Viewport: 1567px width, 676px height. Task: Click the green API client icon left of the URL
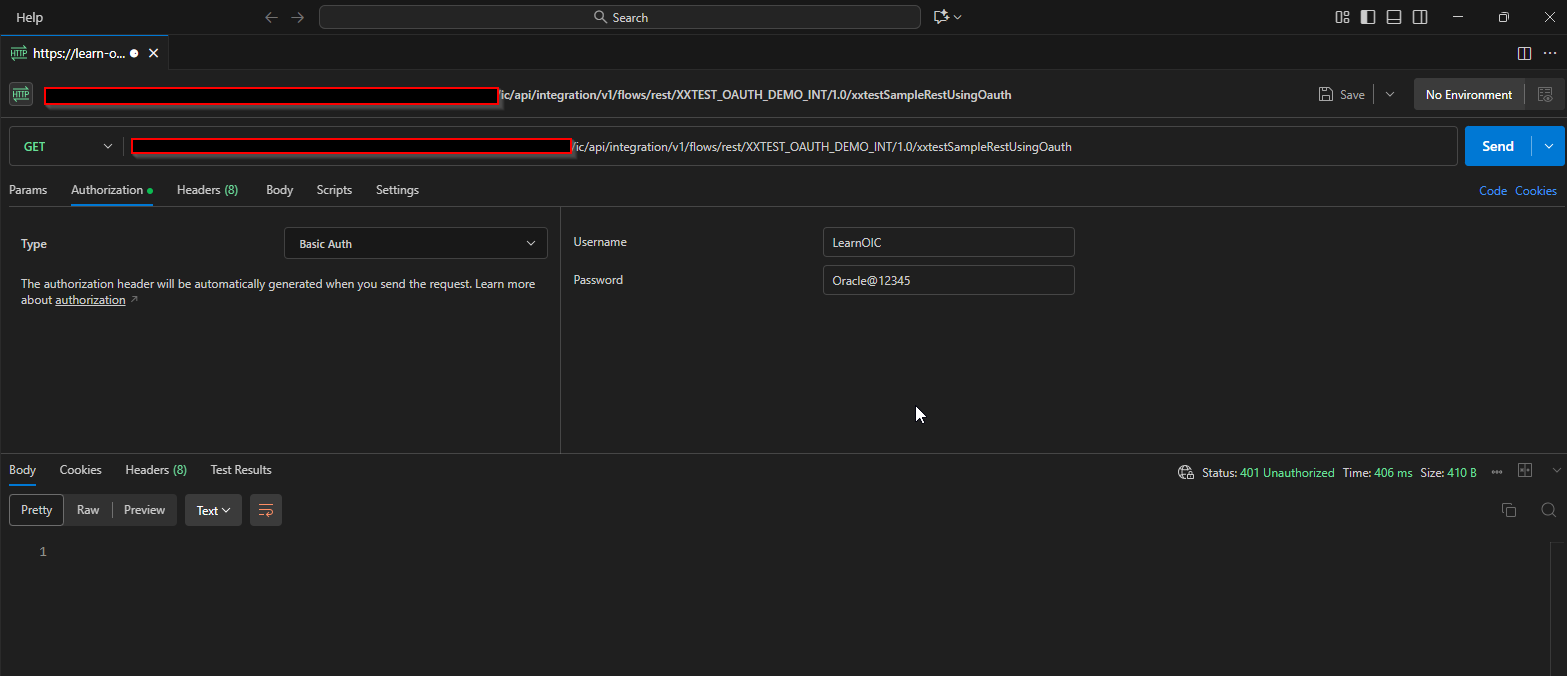[20, 93]
